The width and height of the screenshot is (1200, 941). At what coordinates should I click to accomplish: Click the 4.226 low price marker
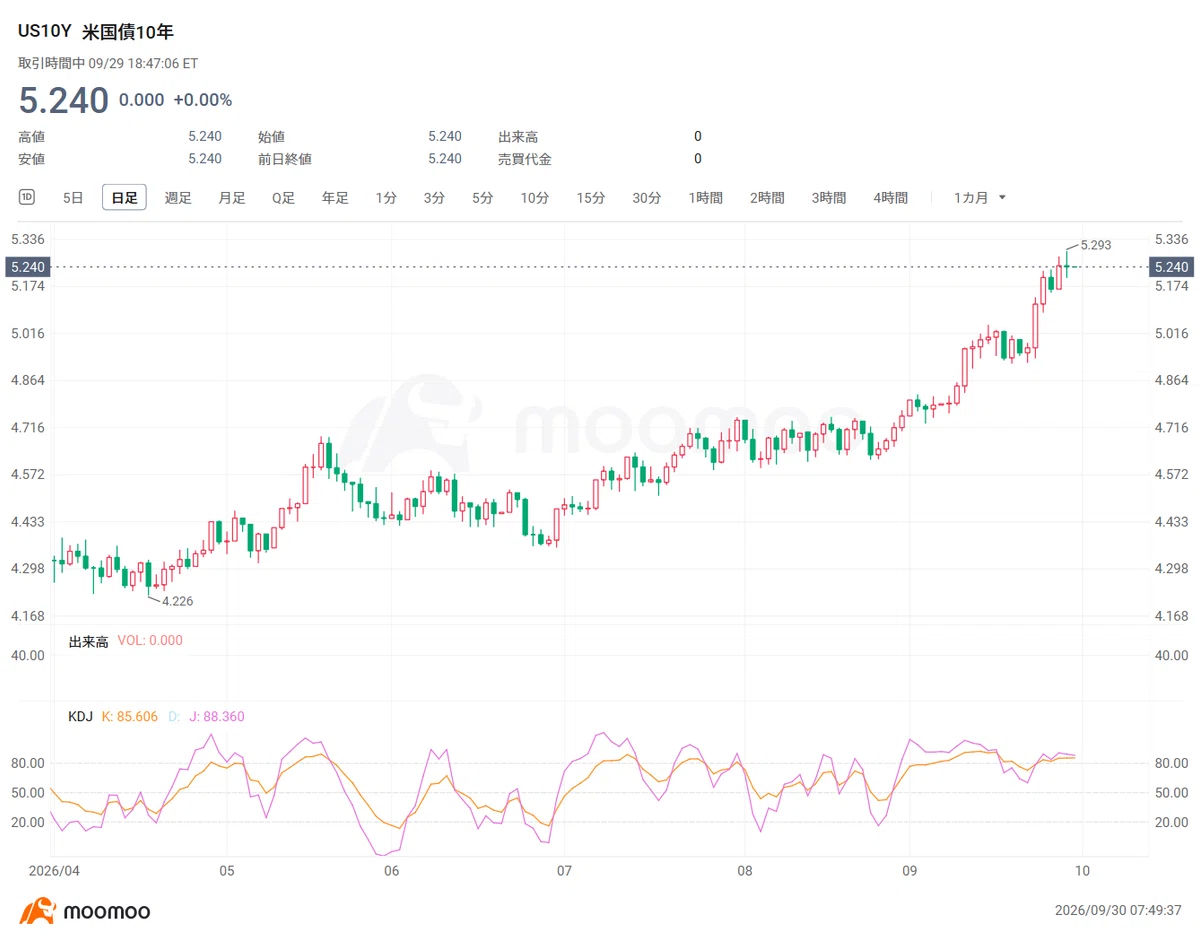177,601
